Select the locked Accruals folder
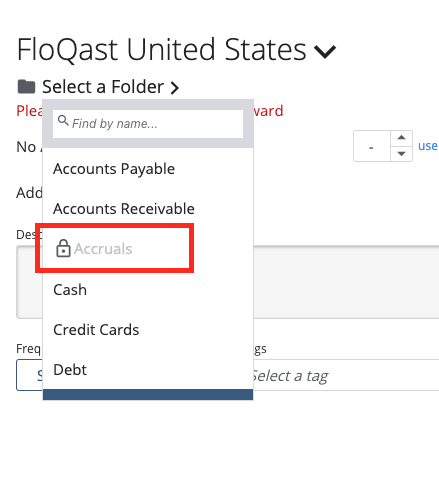The image size is (439, 498). click(148, 249)
